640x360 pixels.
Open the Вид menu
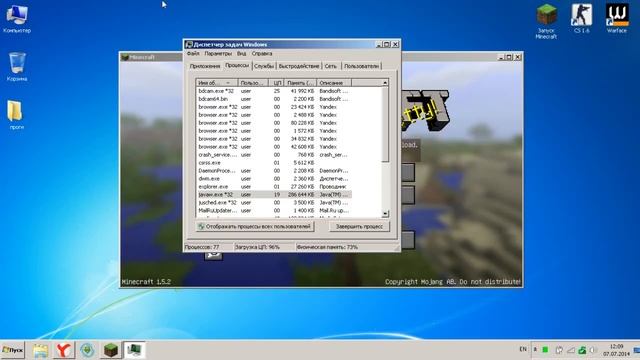point(242,53)
